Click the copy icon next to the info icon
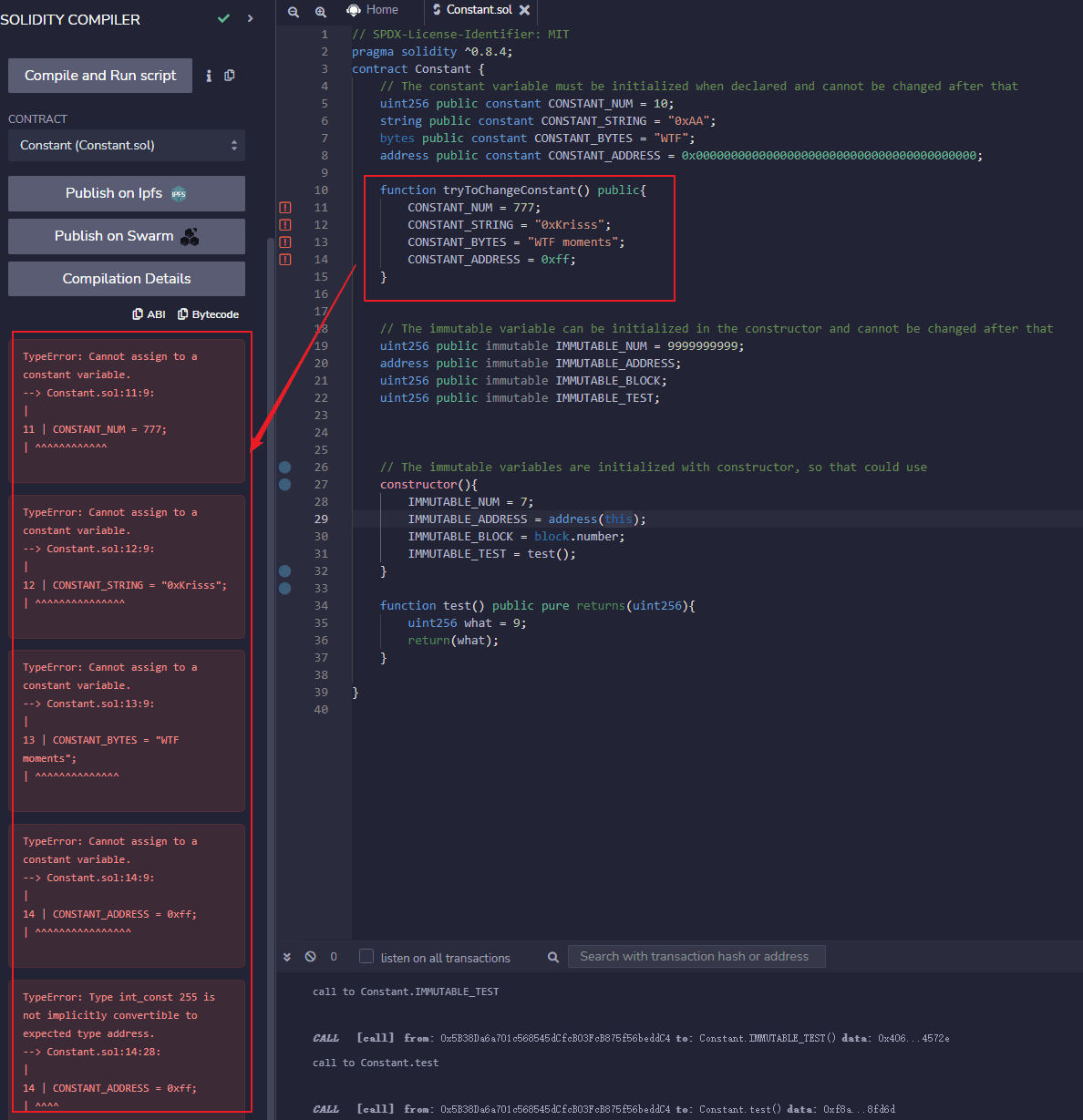The height and width of the screenshot is (1120, 1083). pyautogui.click(x=230, y=76)
